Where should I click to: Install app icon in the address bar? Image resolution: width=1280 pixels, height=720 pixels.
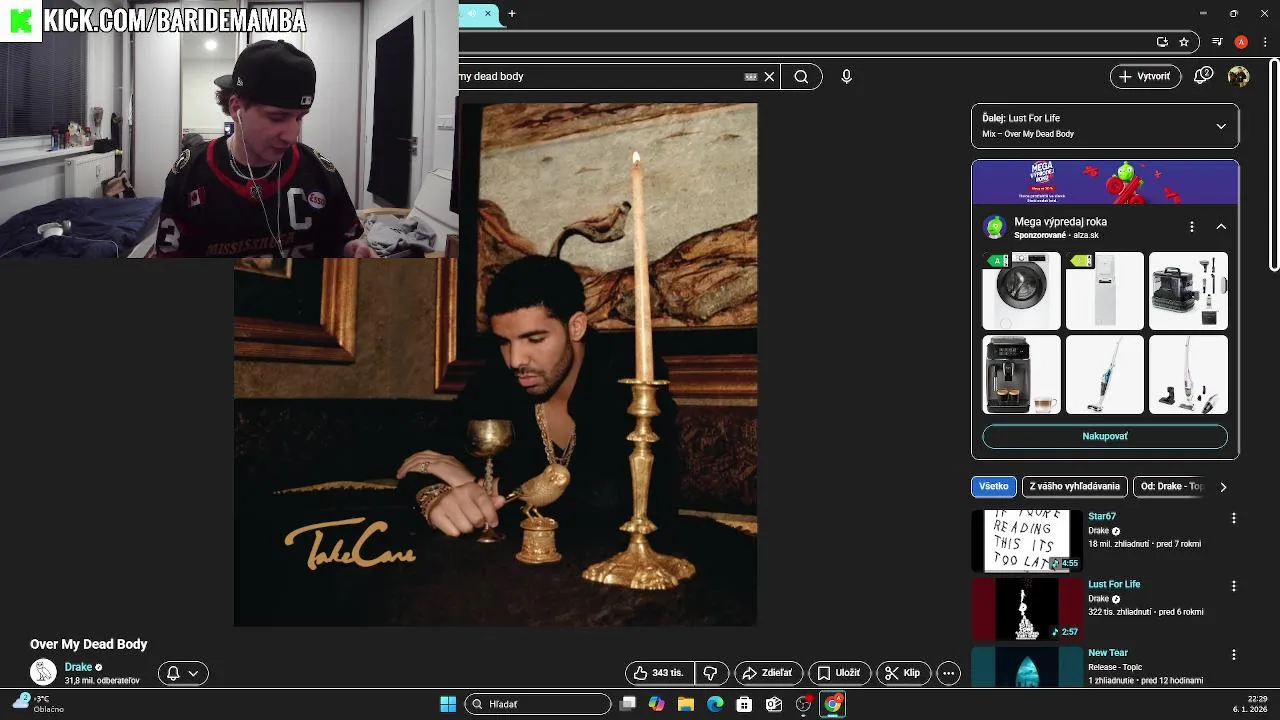(x=1162, y=42)
